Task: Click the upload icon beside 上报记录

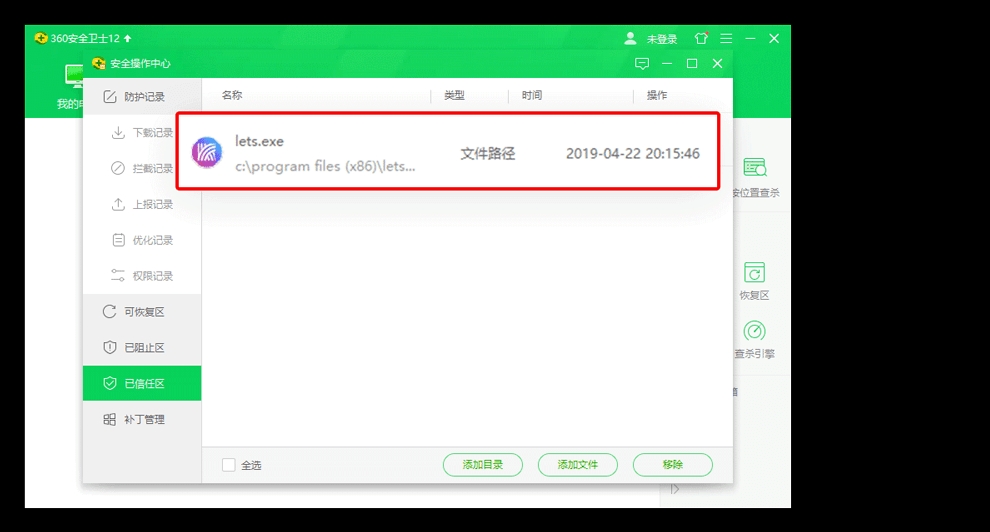Action: point(118,204)
